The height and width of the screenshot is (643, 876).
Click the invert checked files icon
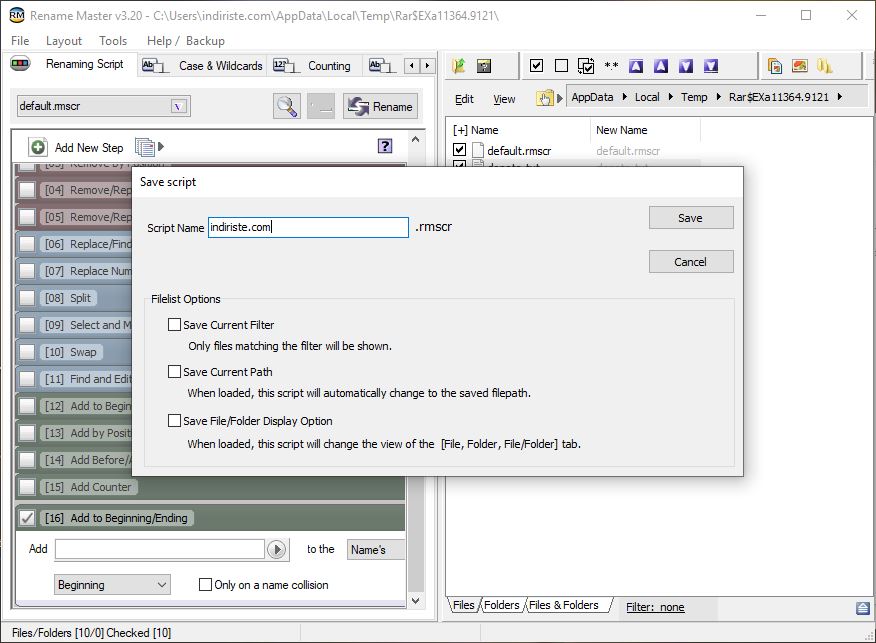[585, 66]
